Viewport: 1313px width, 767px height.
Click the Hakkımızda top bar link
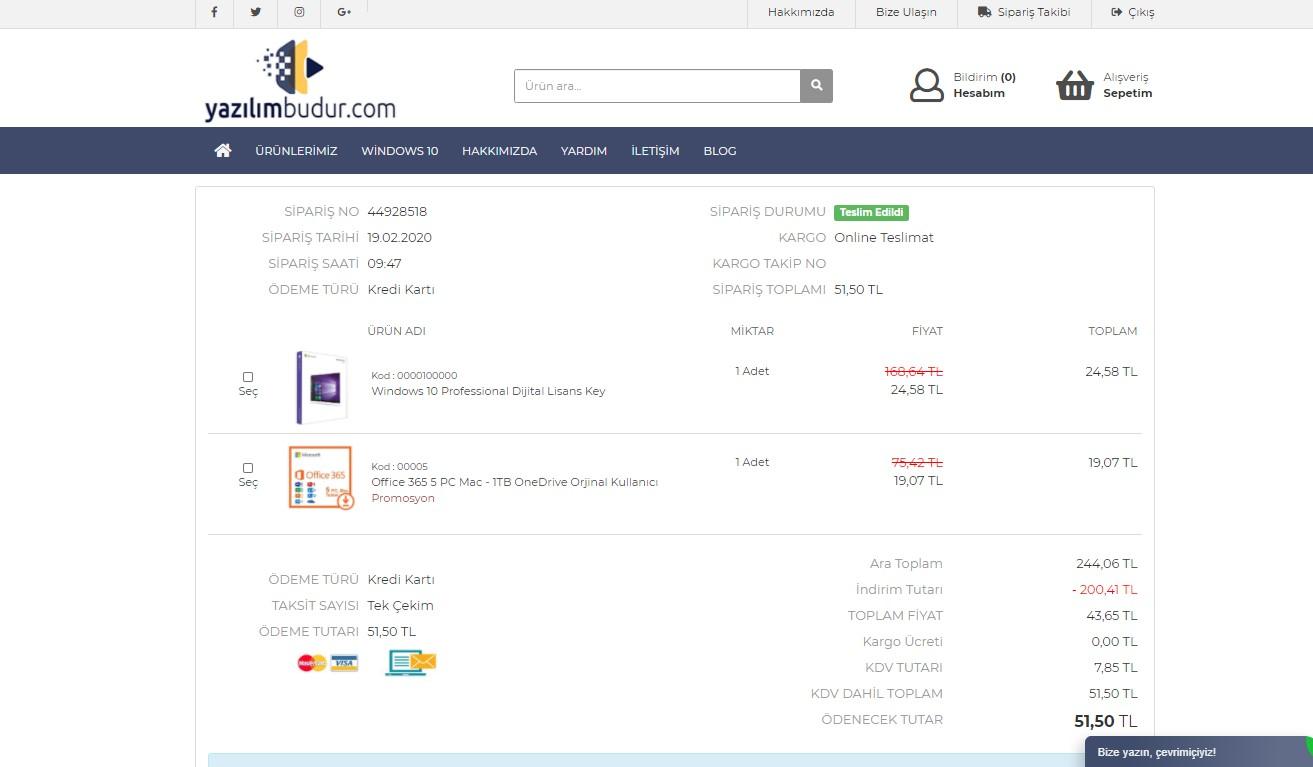[x=801, y=12]
